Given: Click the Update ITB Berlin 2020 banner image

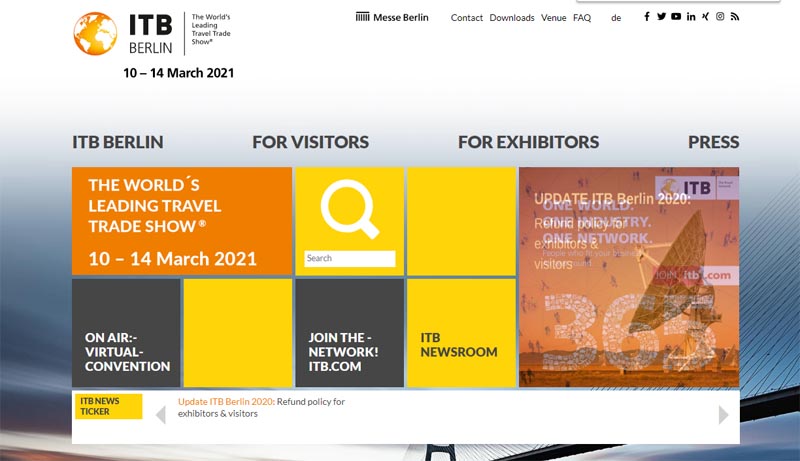Looking at the screenshot, I should click(629, 277).
